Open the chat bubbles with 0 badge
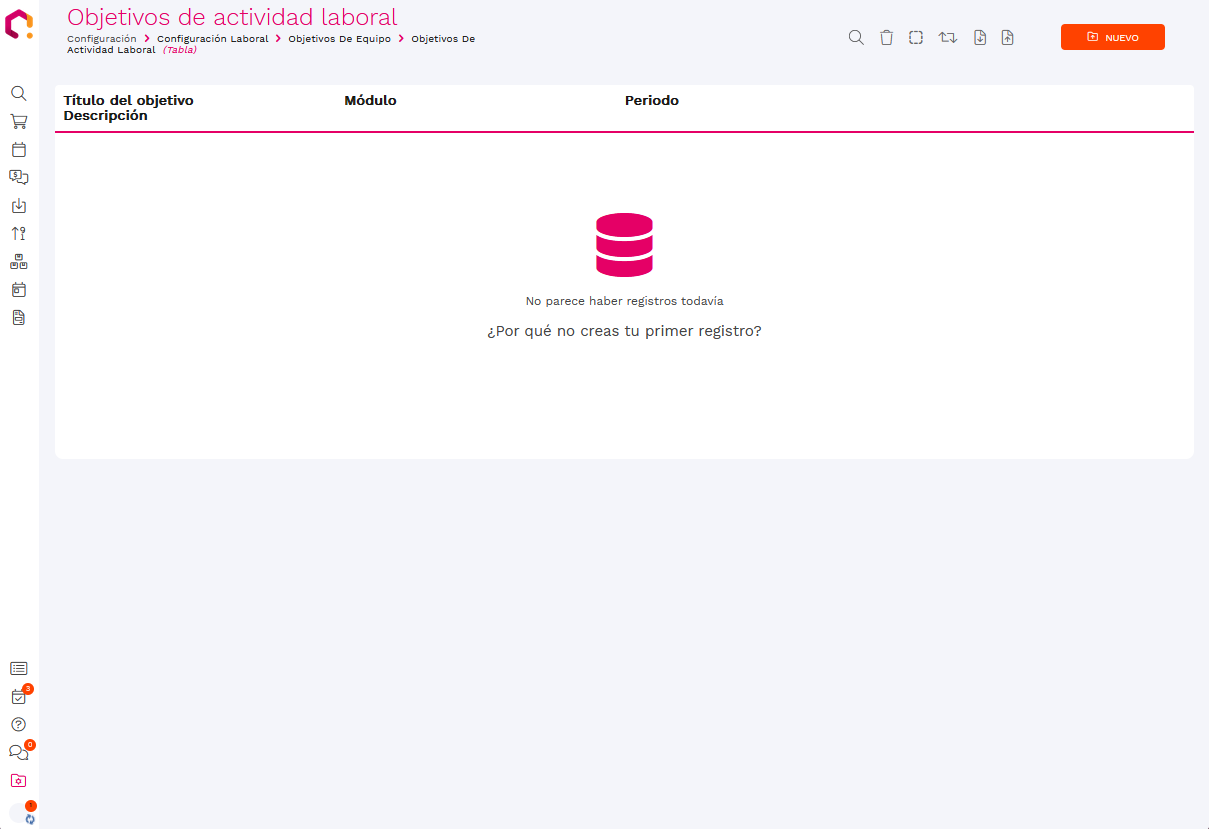This screenshot has height=829, width=1209. pyautogui.click(x=18, y=752)
